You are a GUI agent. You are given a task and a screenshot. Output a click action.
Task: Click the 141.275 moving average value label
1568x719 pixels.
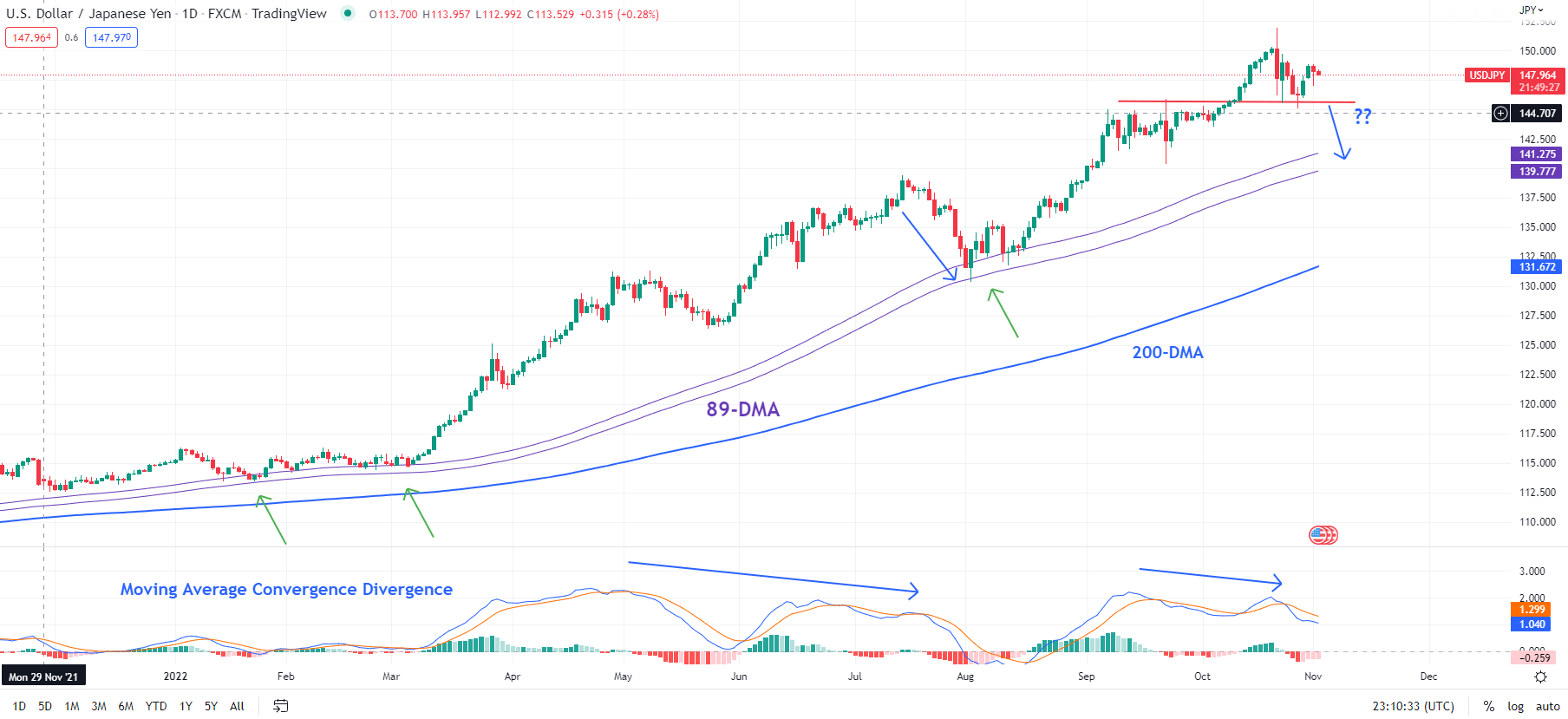click(x=1537, y=154)
